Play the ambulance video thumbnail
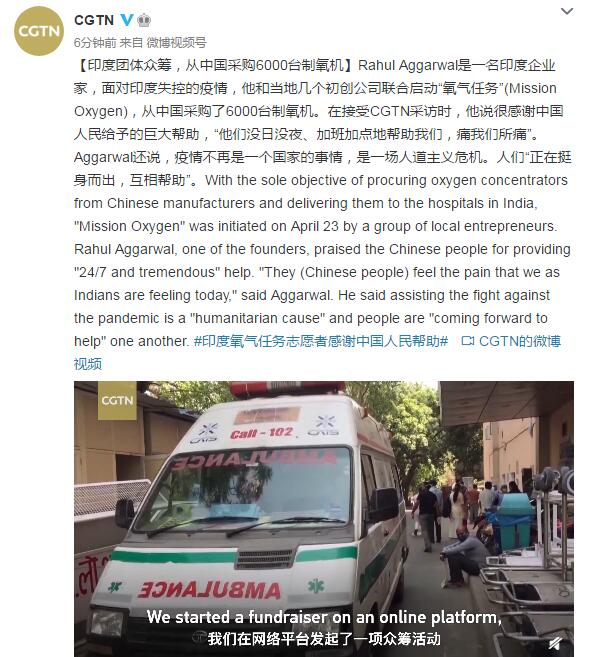The height and width of the screenshot is (657, 593). 324,519
